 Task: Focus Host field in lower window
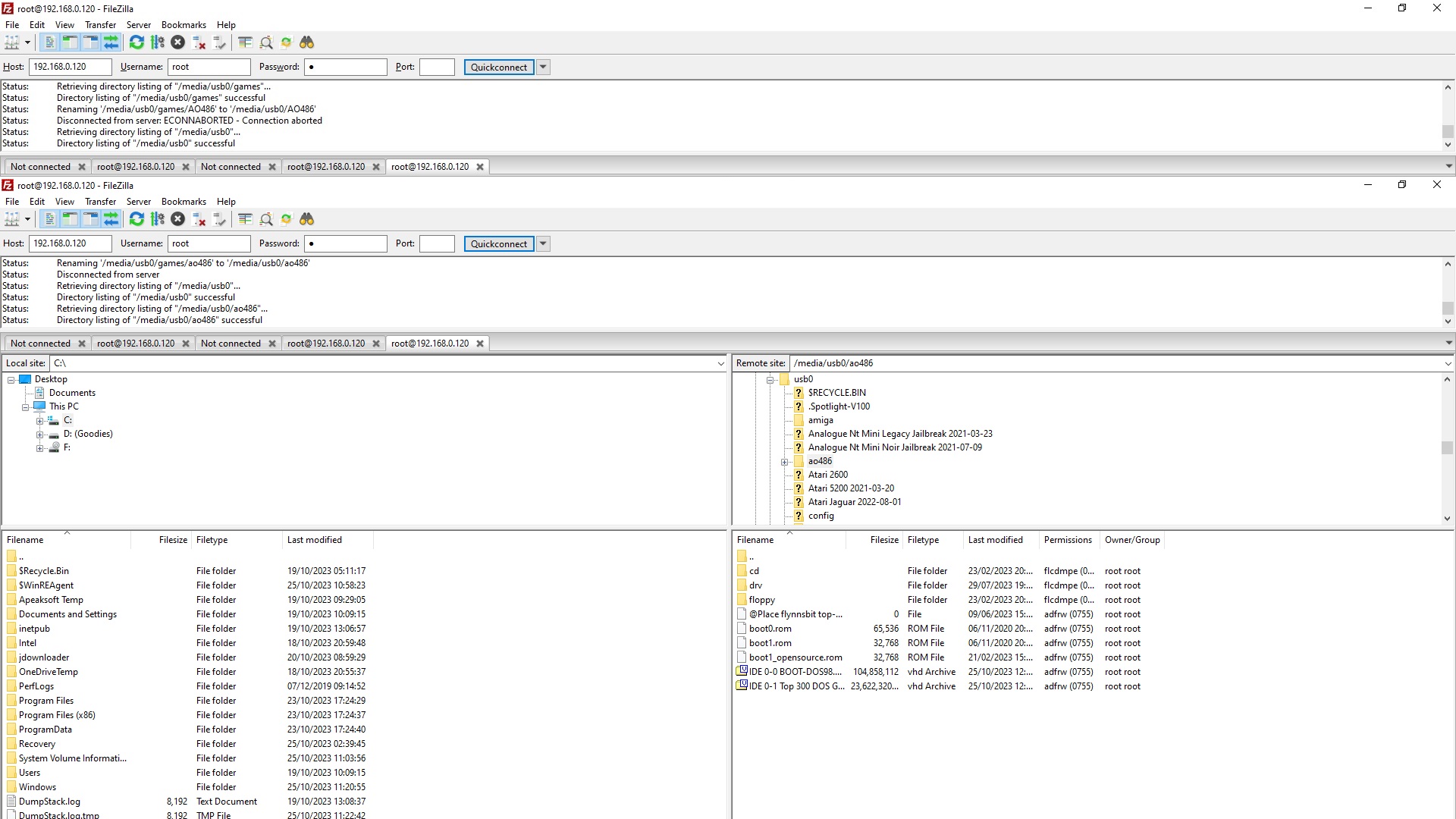(71, 243)
